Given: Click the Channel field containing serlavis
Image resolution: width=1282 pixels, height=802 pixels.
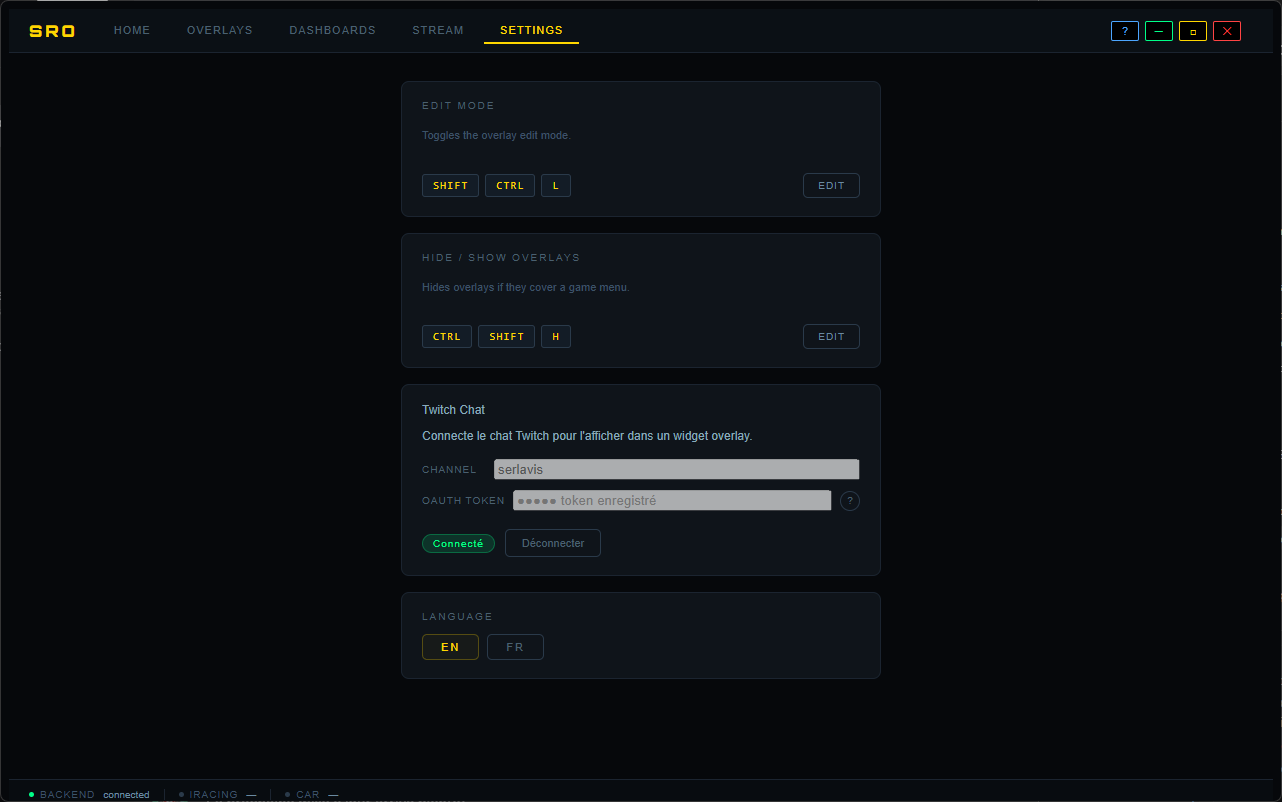Looking at the screenshot, I should click(x=677, y=469).
